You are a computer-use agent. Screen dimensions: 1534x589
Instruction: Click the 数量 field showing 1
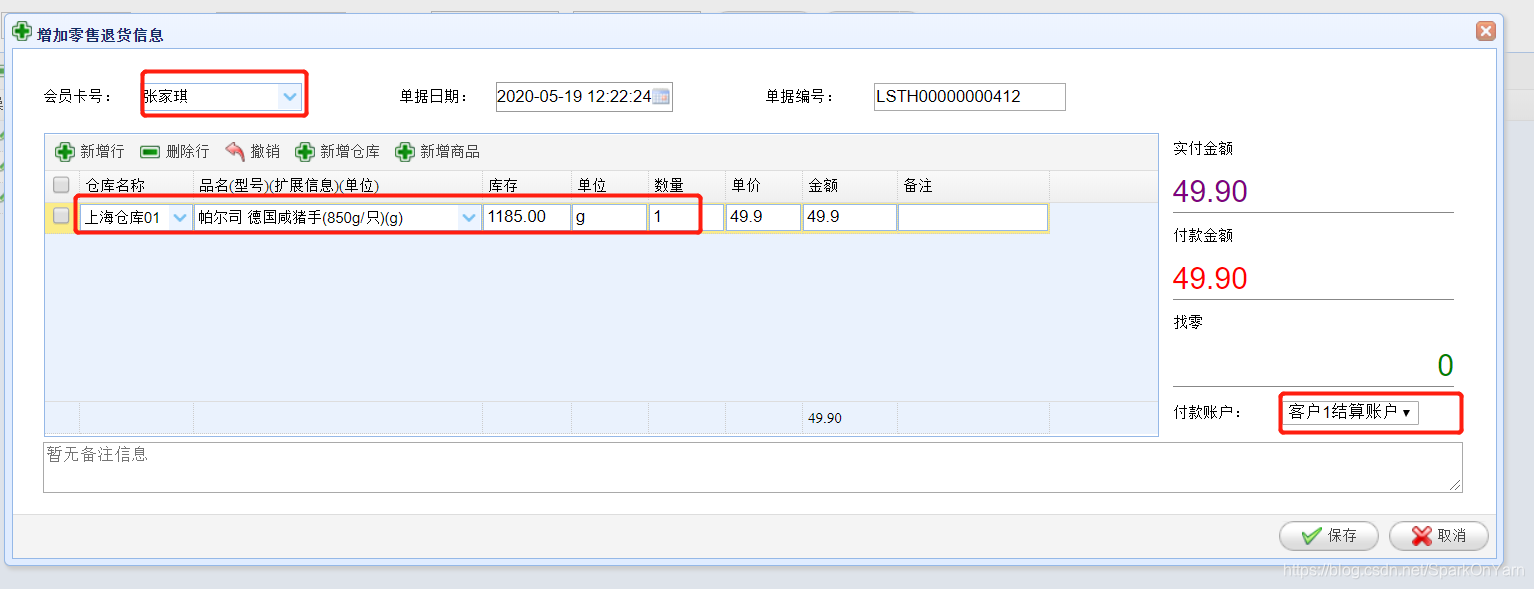pyautogui.click(x=686, y=217)
